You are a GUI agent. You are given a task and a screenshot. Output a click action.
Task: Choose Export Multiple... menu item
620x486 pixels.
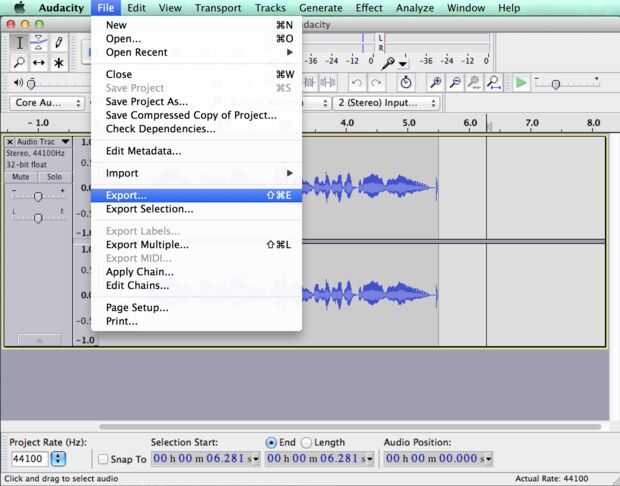tap(196, 245)
